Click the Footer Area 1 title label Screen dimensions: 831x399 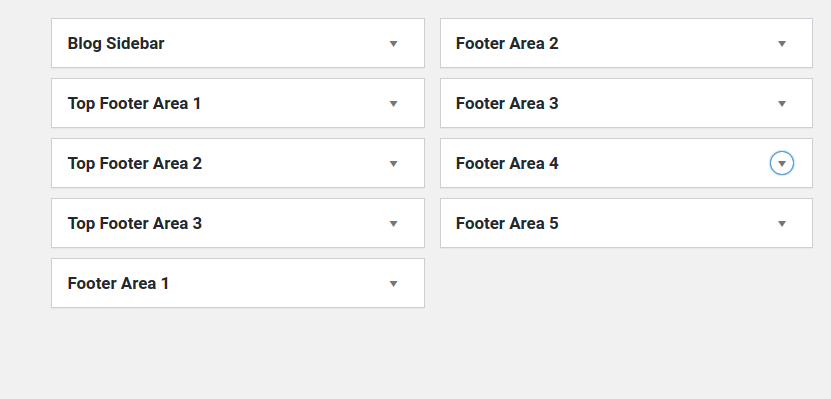[118, 283]
